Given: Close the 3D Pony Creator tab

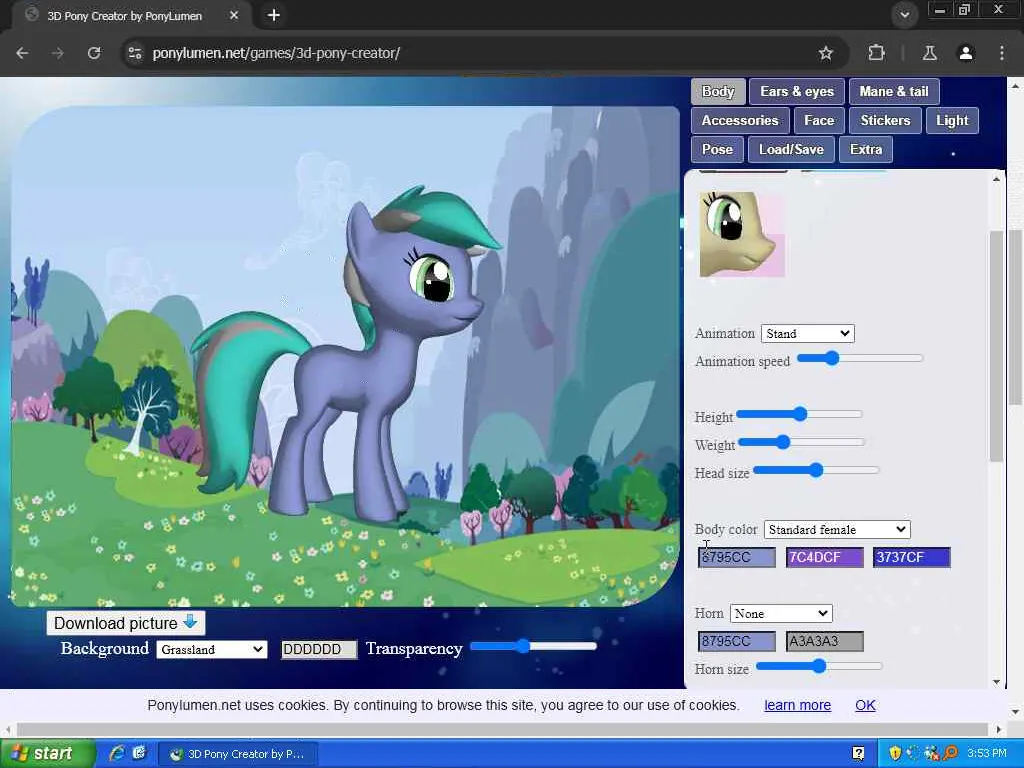Looking at the screenshot, I should click(234, 15).
